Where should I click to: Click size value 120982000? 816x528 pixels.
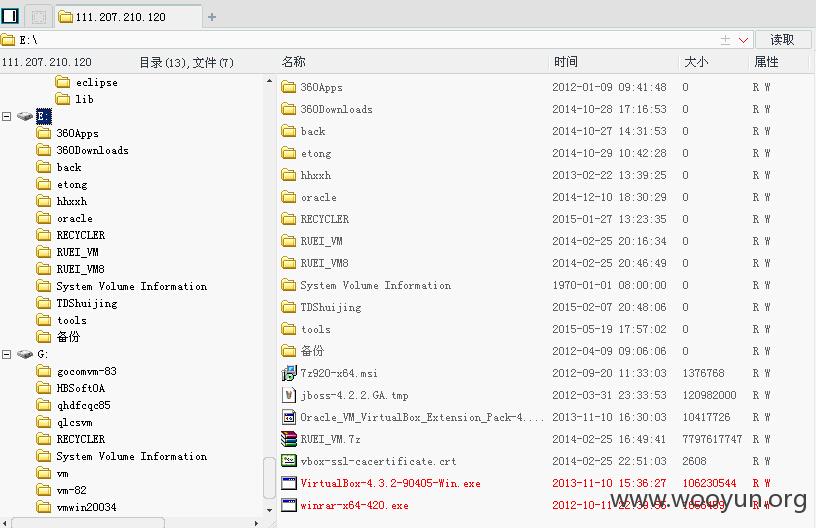pyautogui.click(x=709, y=395)
